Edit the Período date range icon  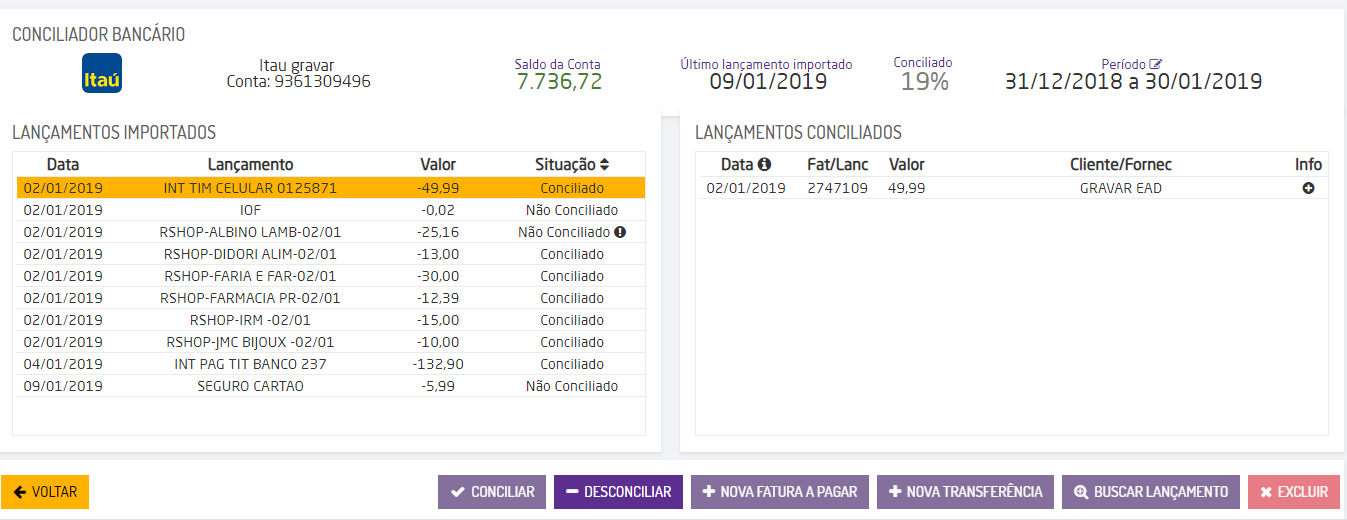[x=1156, y=64]
